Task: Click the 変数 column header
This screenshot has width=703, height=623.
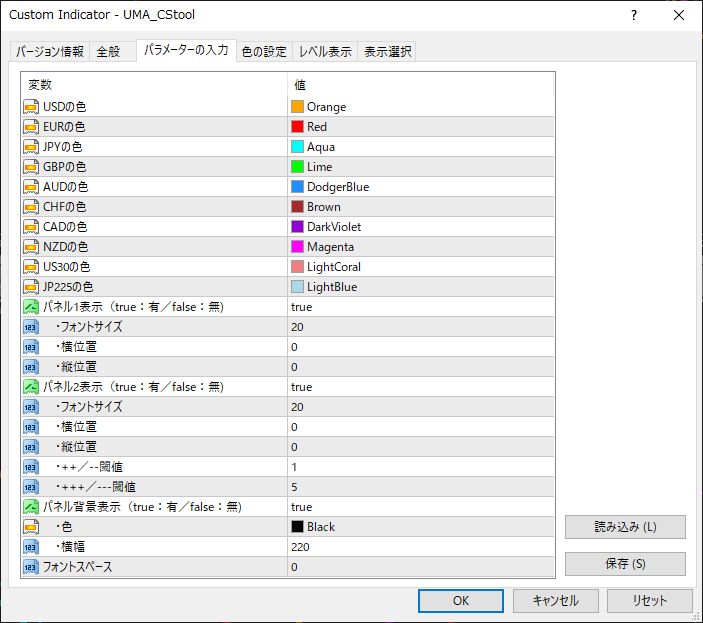Action: point(154,85)
